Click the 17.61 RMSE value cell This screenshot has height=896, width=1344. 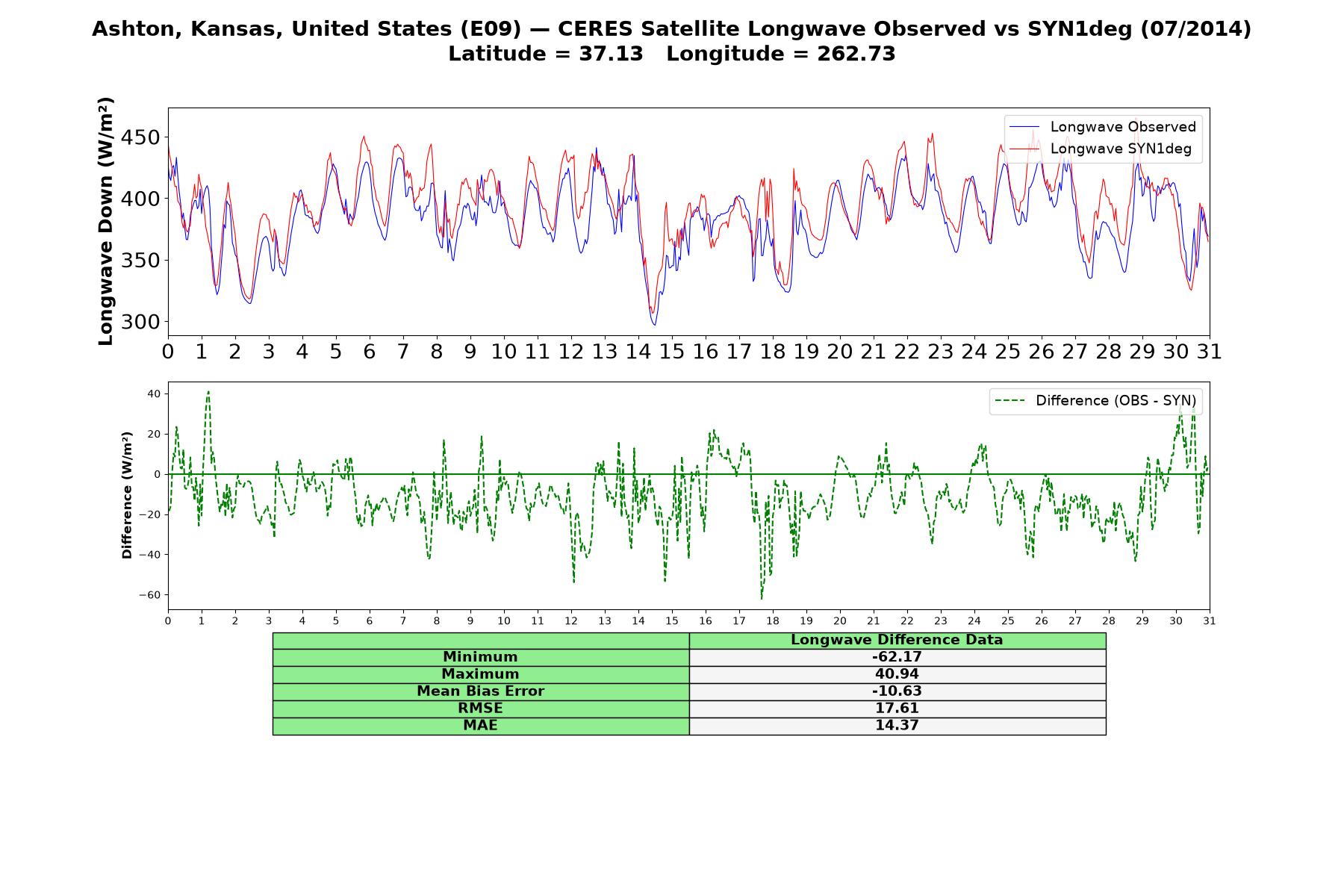click(897, 709)
